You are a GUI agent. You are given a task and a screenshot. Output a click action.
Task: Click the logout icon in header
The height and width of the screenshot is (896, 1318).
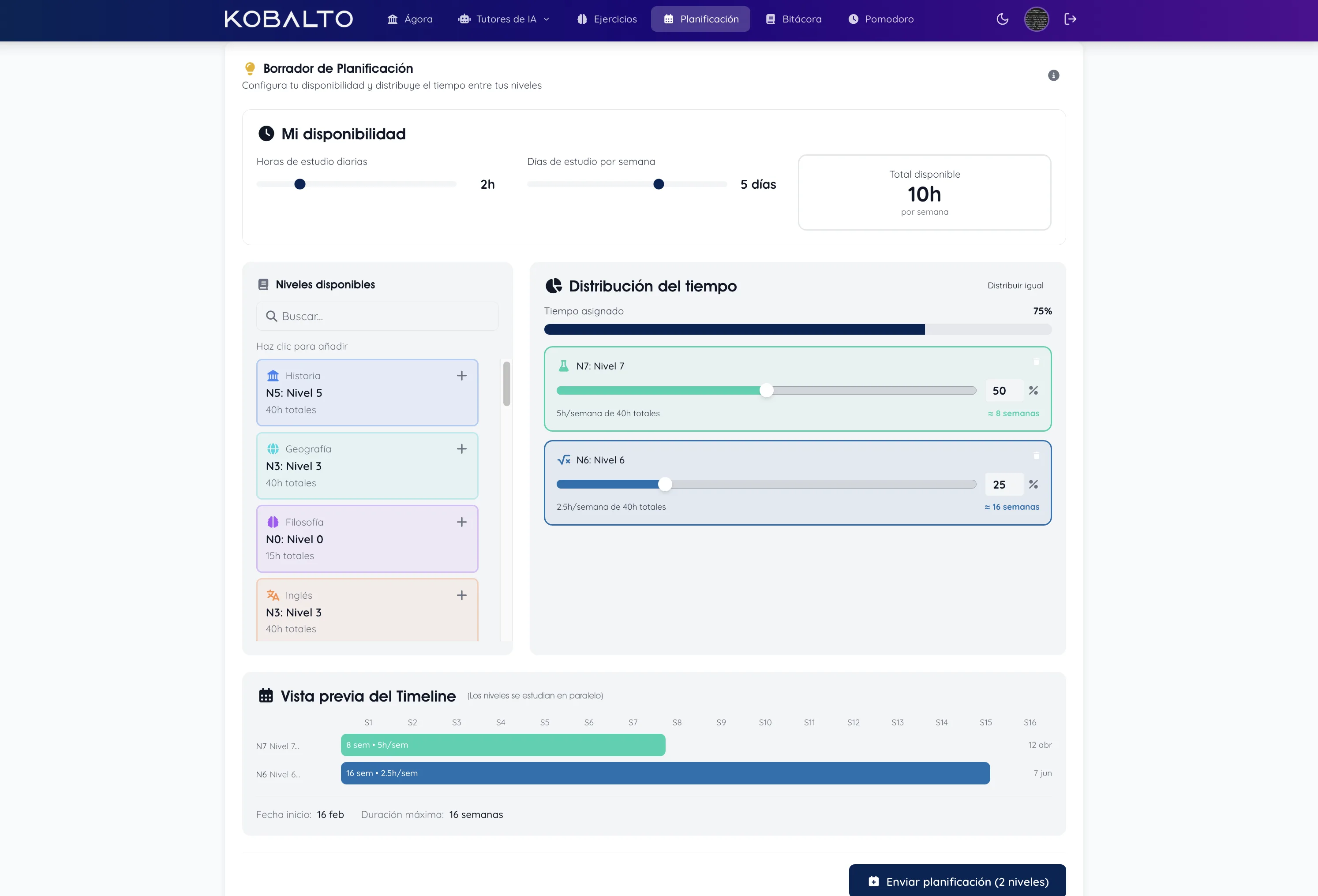point(1070,19)
